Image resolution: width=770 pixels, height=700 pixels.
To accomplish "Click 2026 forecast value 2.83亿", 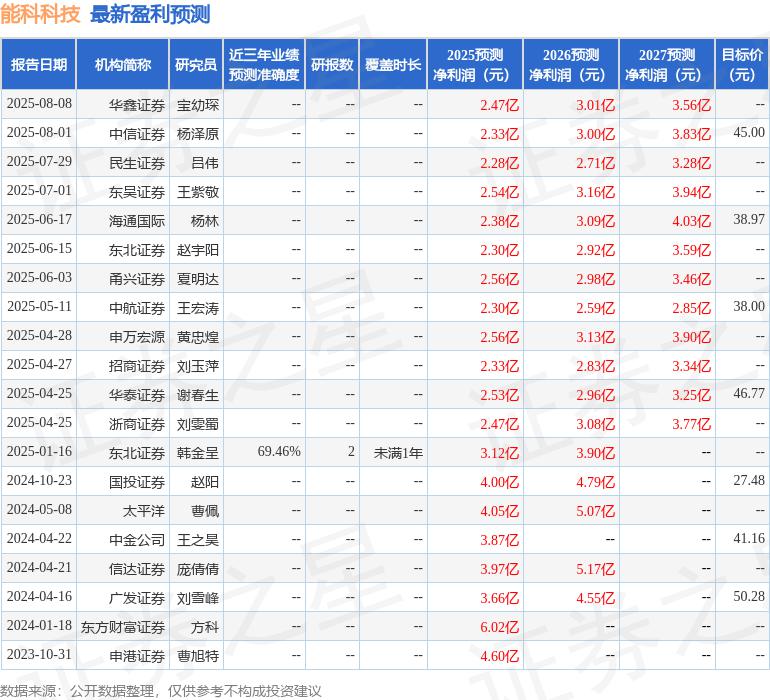I will [x=595, y=366].
